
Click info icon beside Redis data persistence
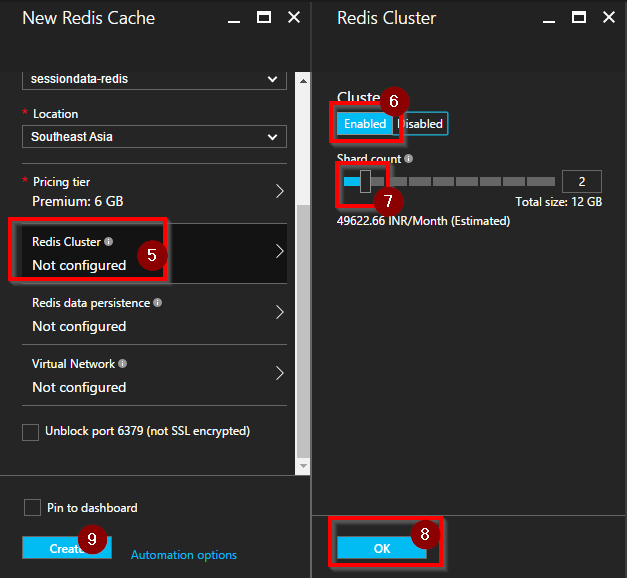point(158,303)
